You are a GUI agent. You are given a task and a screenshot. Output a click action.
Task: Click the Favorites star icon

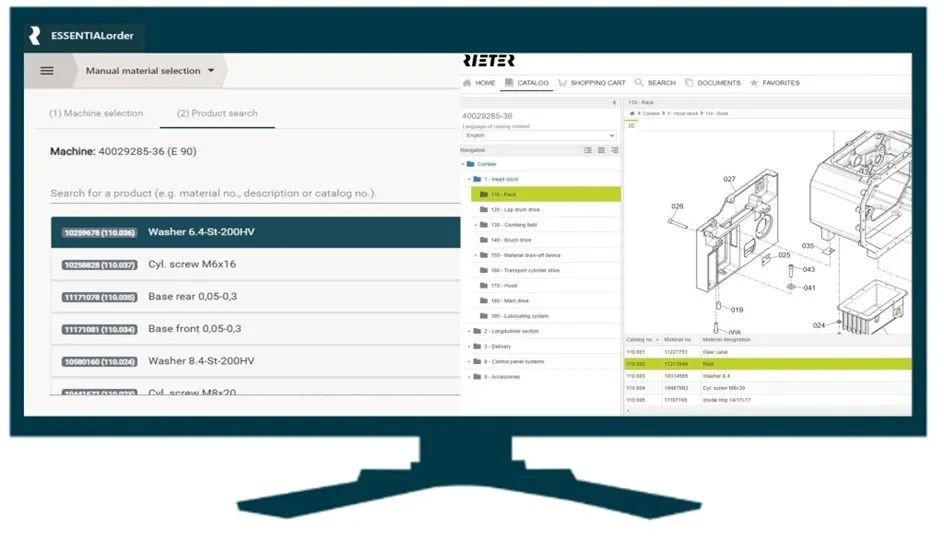pos(754,83)
